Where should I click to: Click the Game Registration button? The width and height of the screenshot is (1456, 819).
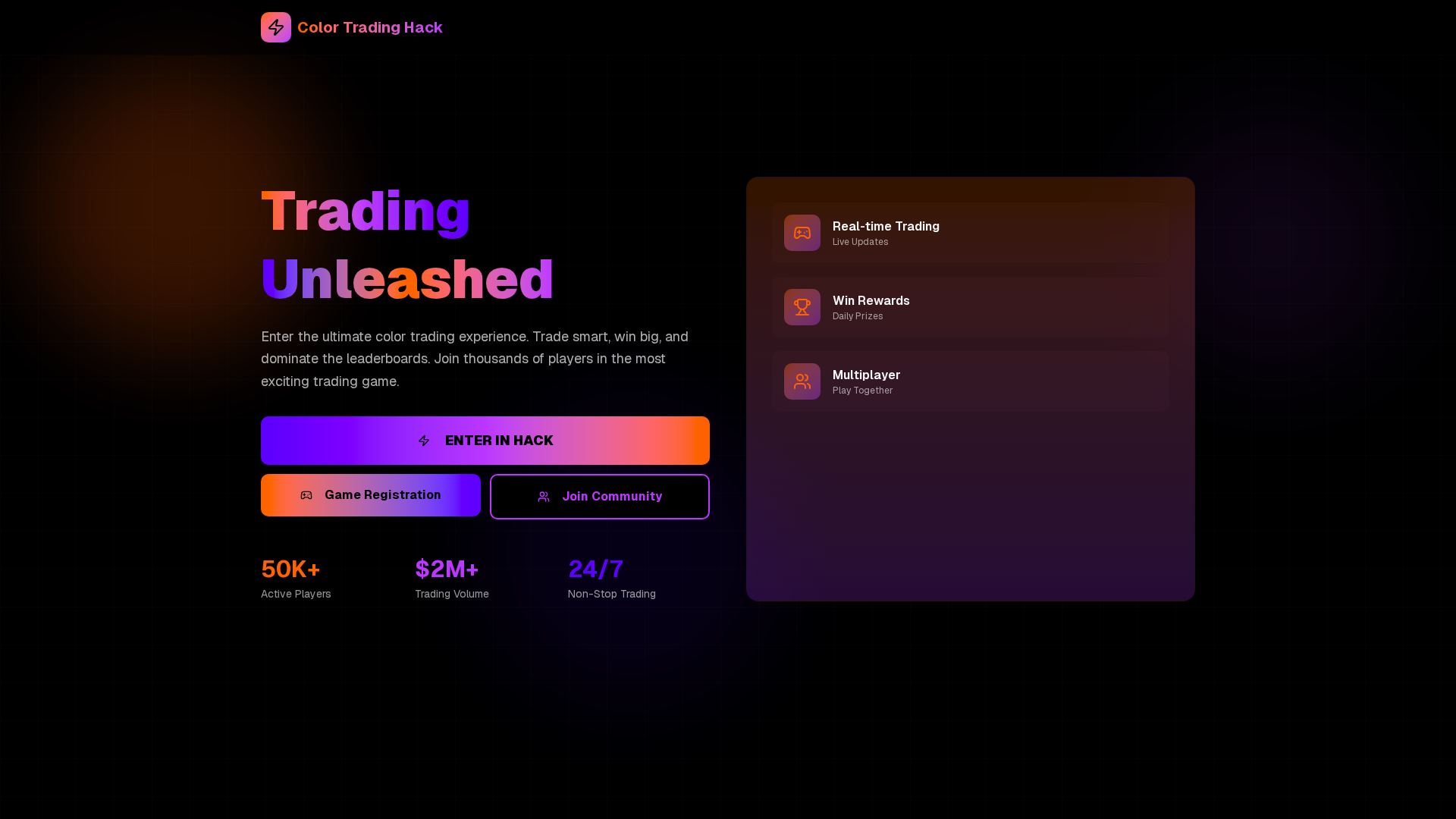370,494
